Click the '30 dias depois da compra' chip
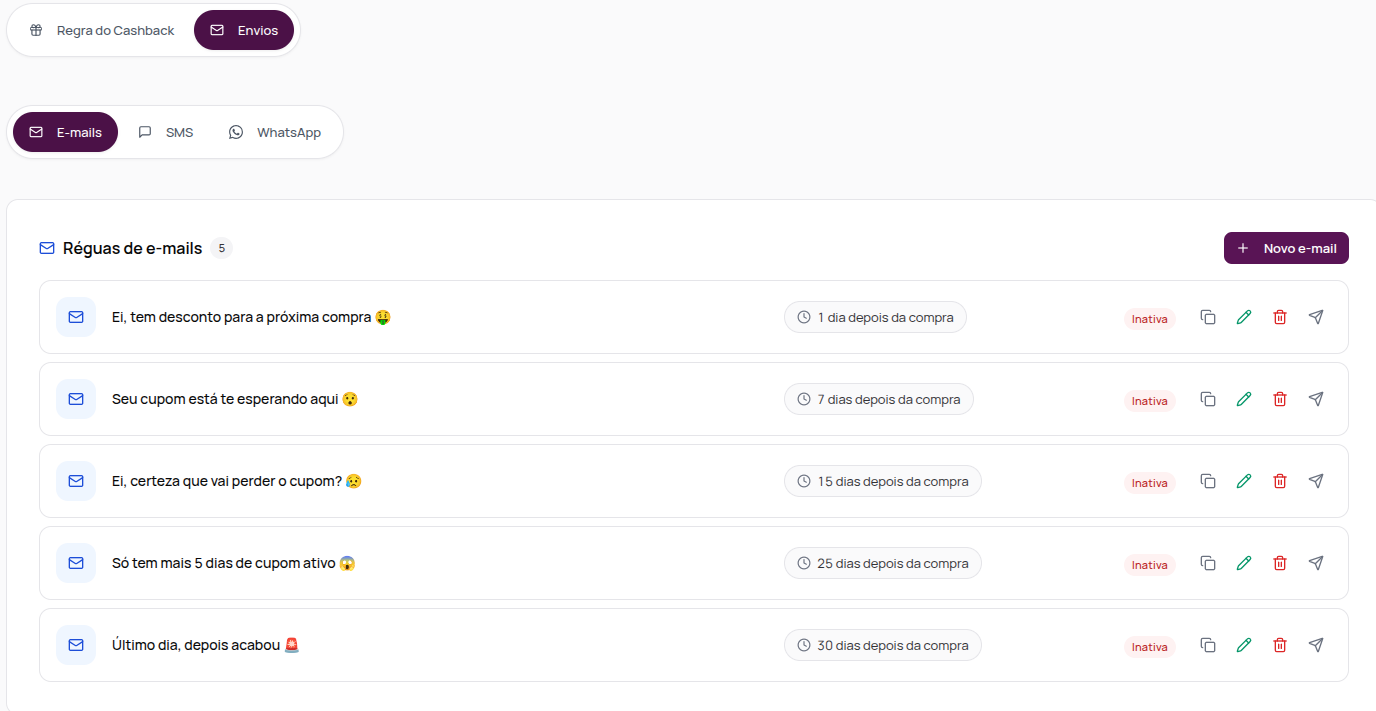This screenshot has height=711, width=1376. click(x=883, y=645)
